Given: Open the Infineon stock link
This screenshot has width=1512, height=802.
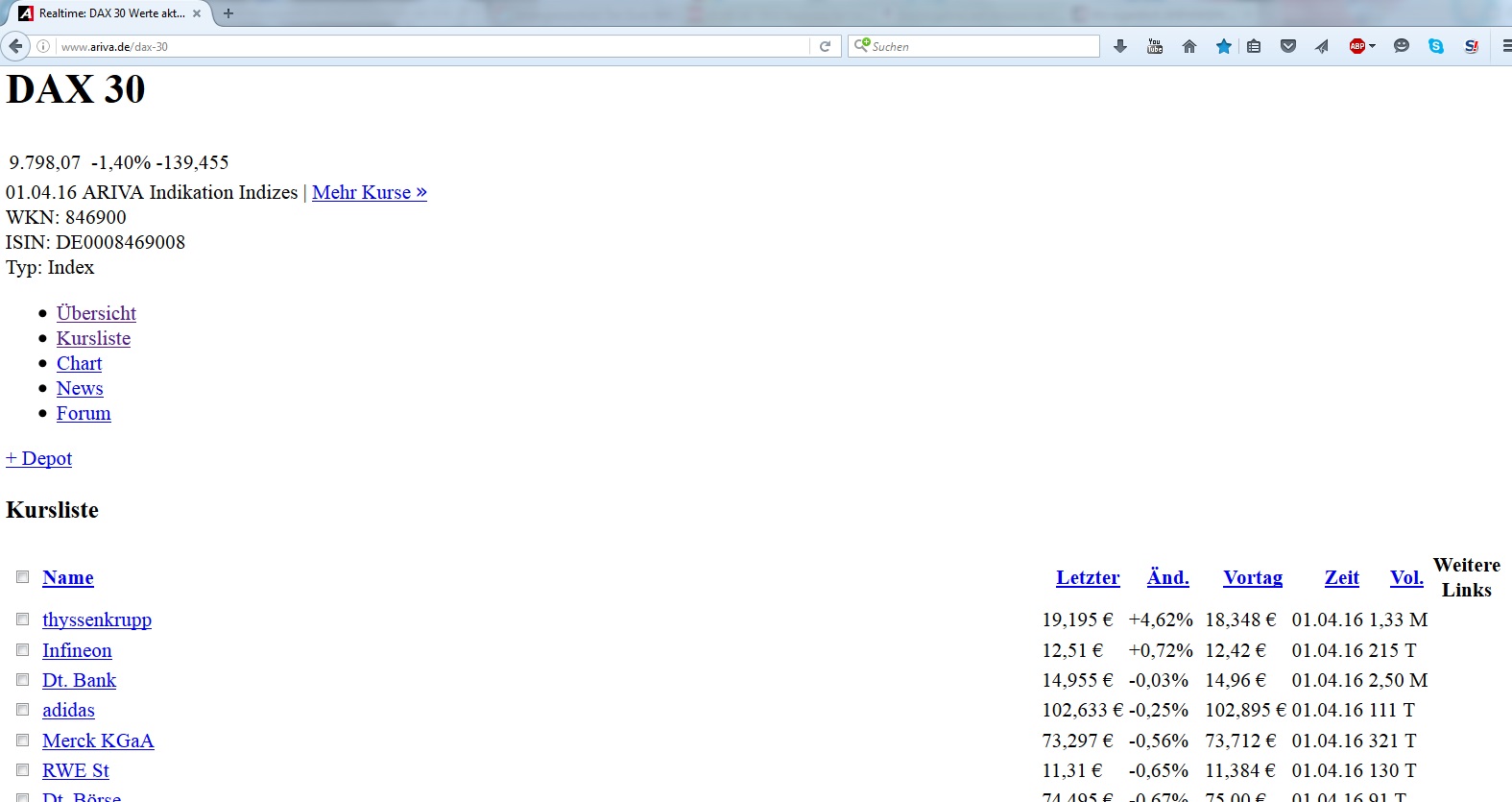Looking at the screenshot, I should (x=77, y=650).
